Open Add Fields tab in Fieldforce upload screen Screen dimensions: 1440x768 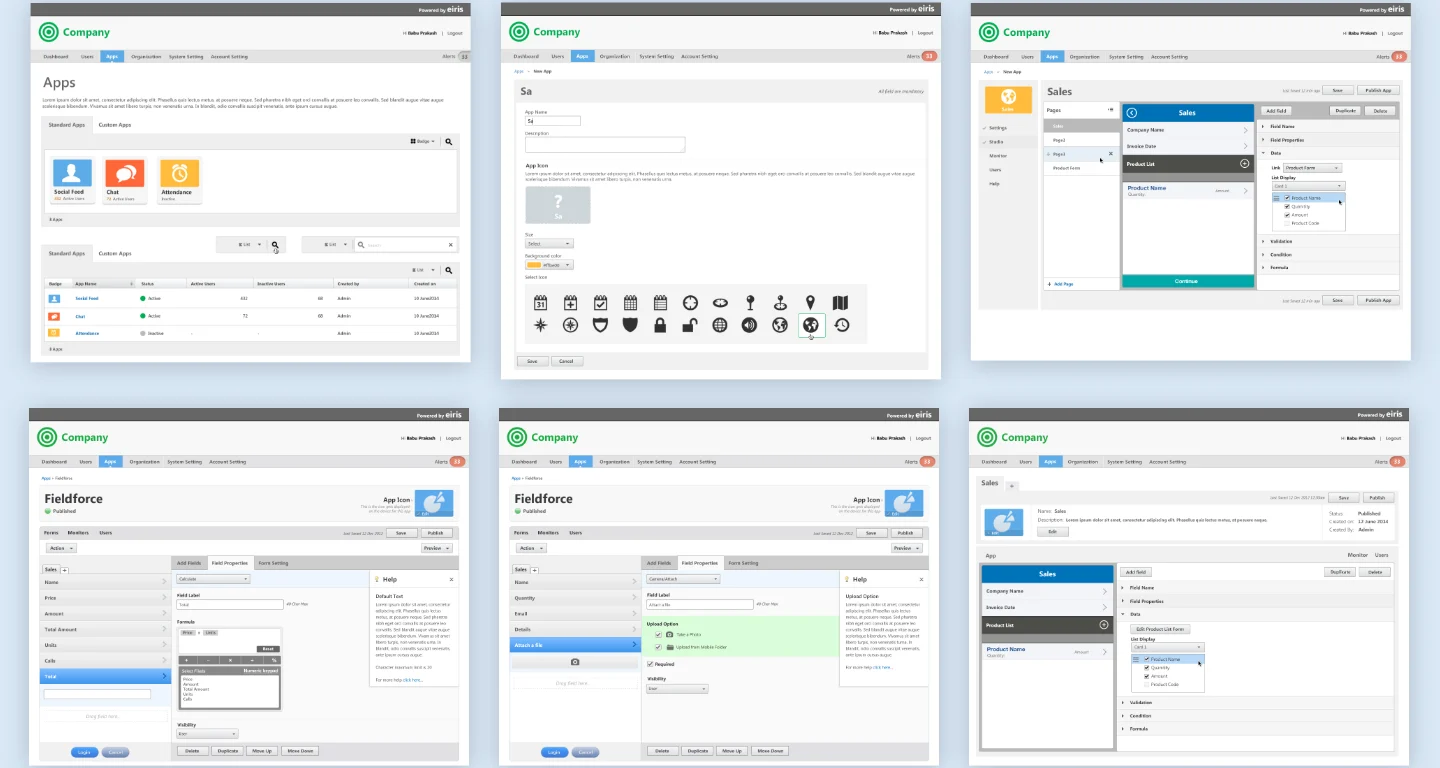point(659,563)
